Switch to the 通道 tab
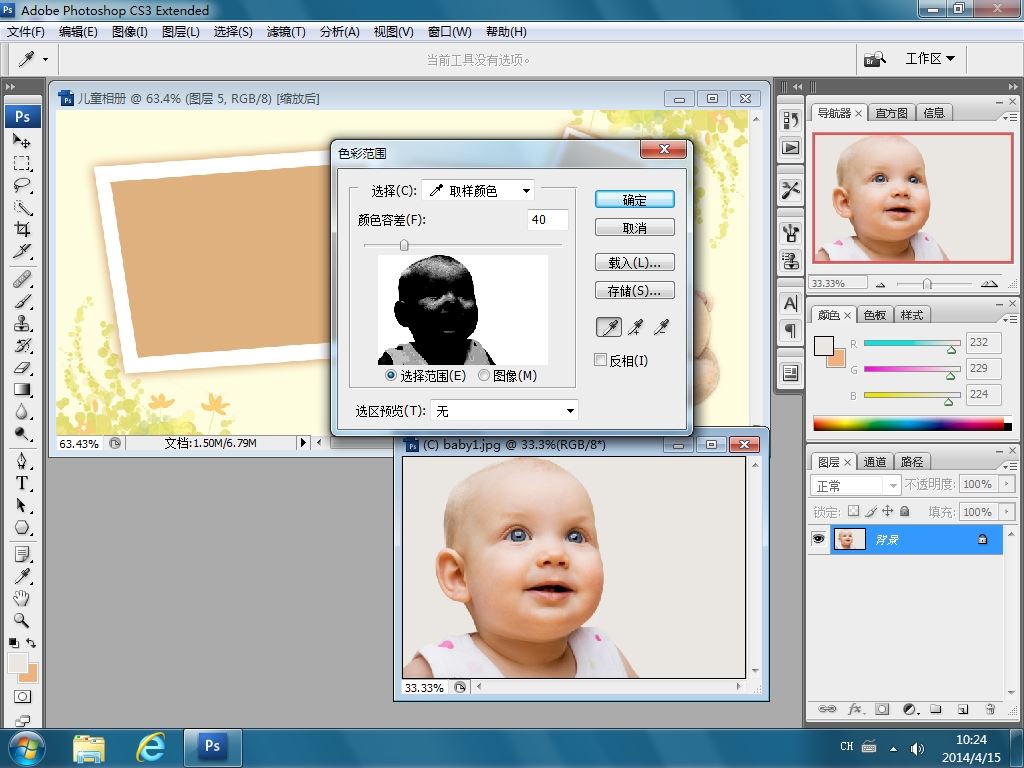Image resolution: width=1024 pixels, height=768 pixels. 874,462
